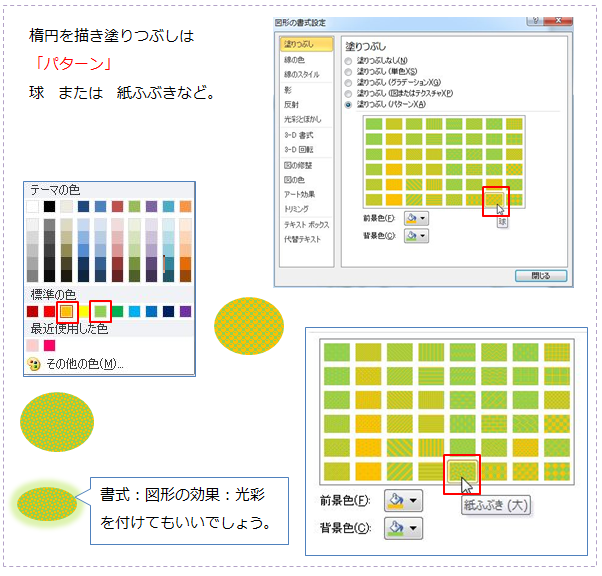Click the glowing ellipse shape at bottom left
Image resolution: width=602 pixels, height=576 pixels.
(47, 502)
